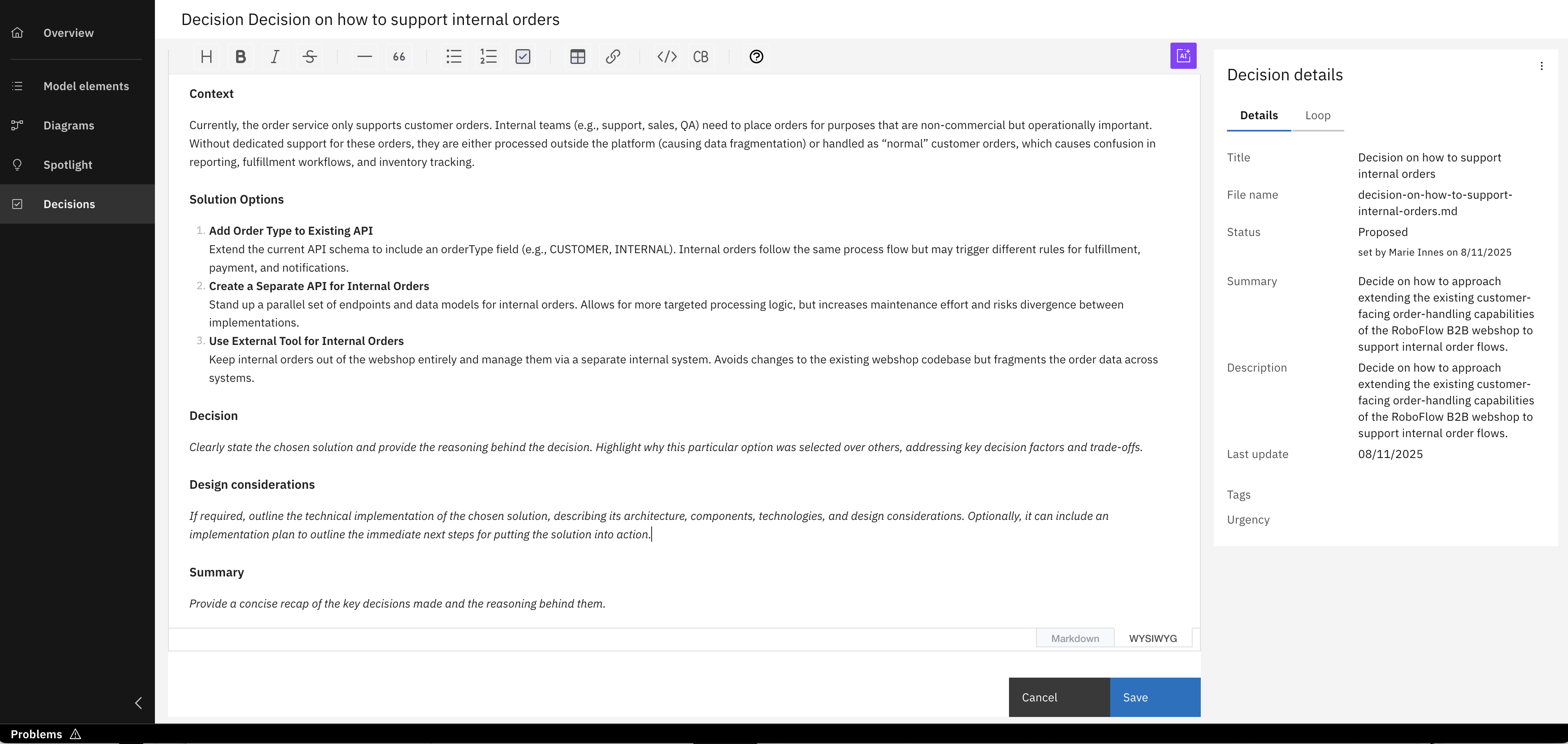Open the Decisions menu item
Image resolution: width=1568 pixels, height=744 pixels.
click(x=69, y=204)
